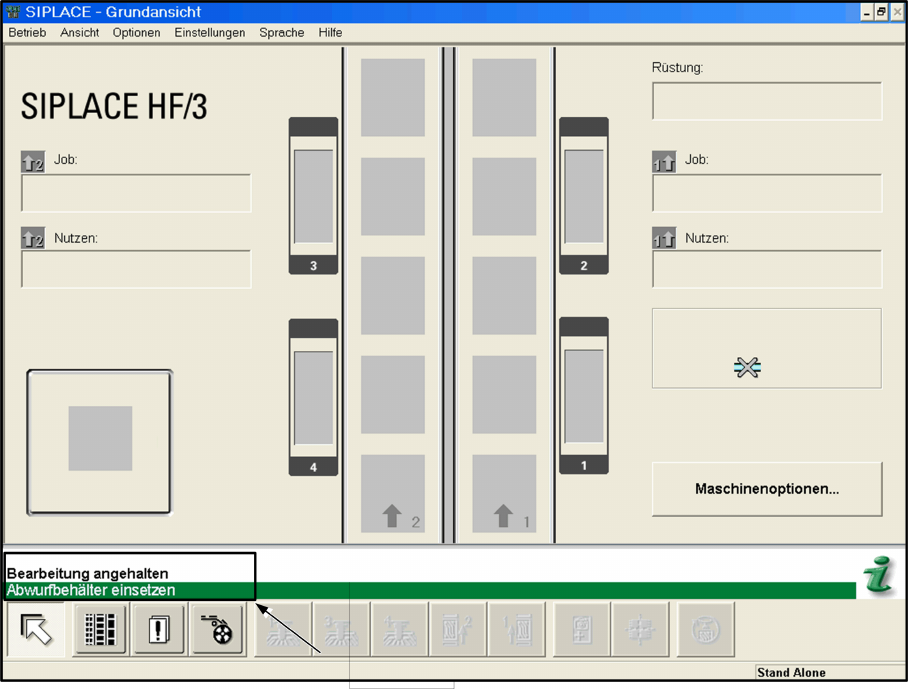Click the conveyor lane 2 arrow

(393, 516)
